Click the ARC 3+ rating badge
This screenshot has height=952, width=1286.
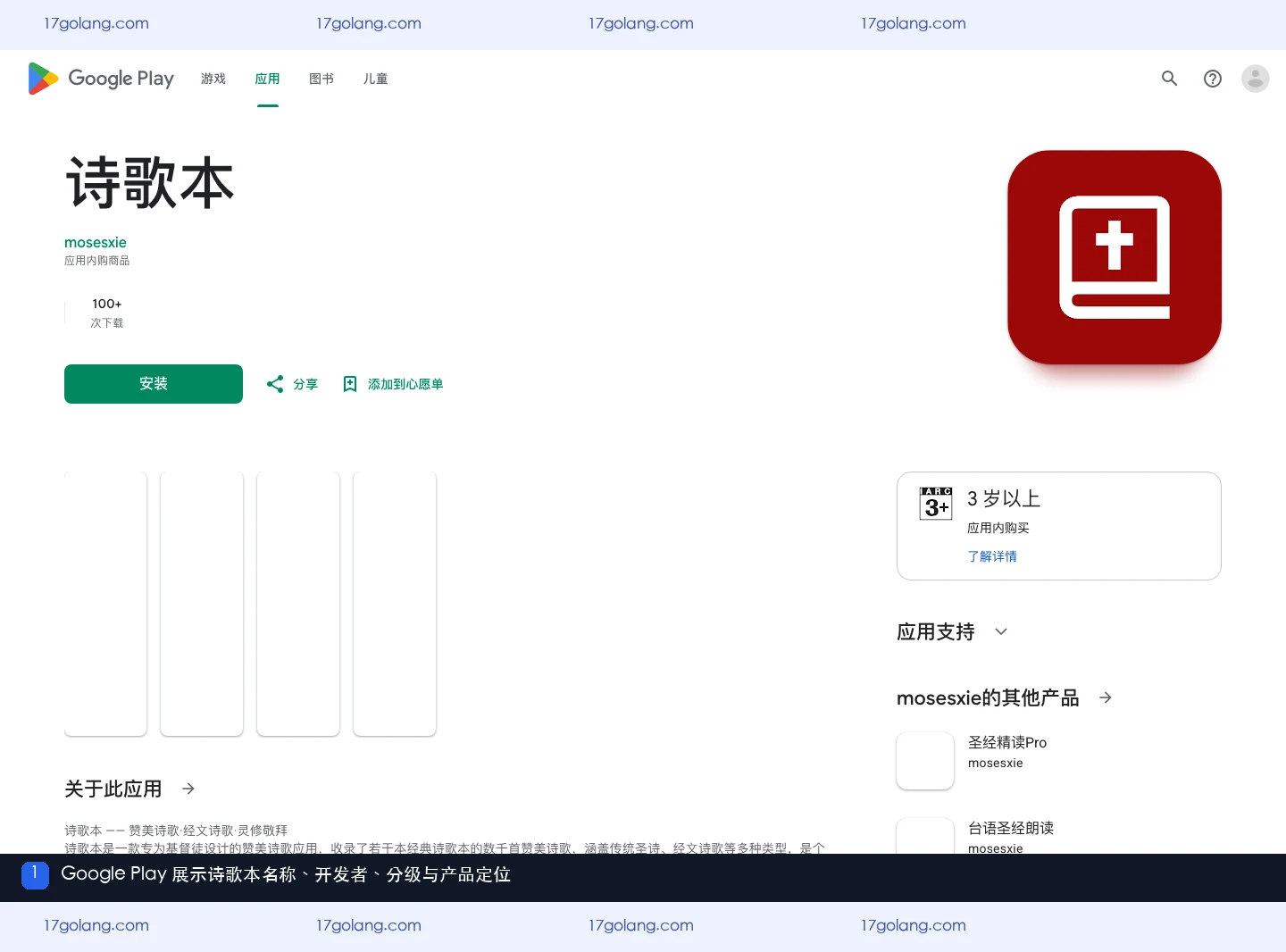(936, 504)
